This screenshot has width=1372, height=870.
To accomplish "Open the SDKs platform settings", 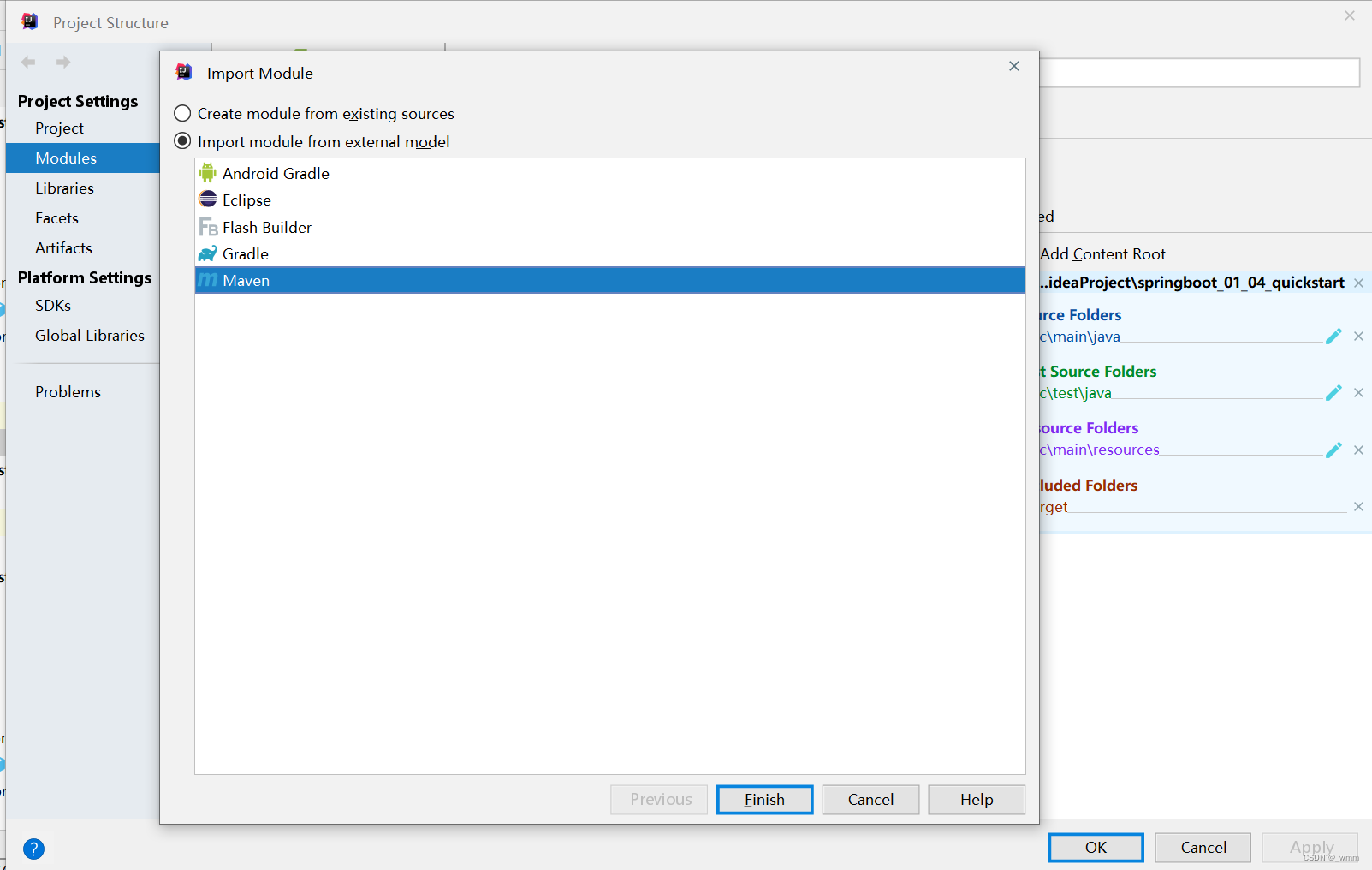I will tap(53, 305).
